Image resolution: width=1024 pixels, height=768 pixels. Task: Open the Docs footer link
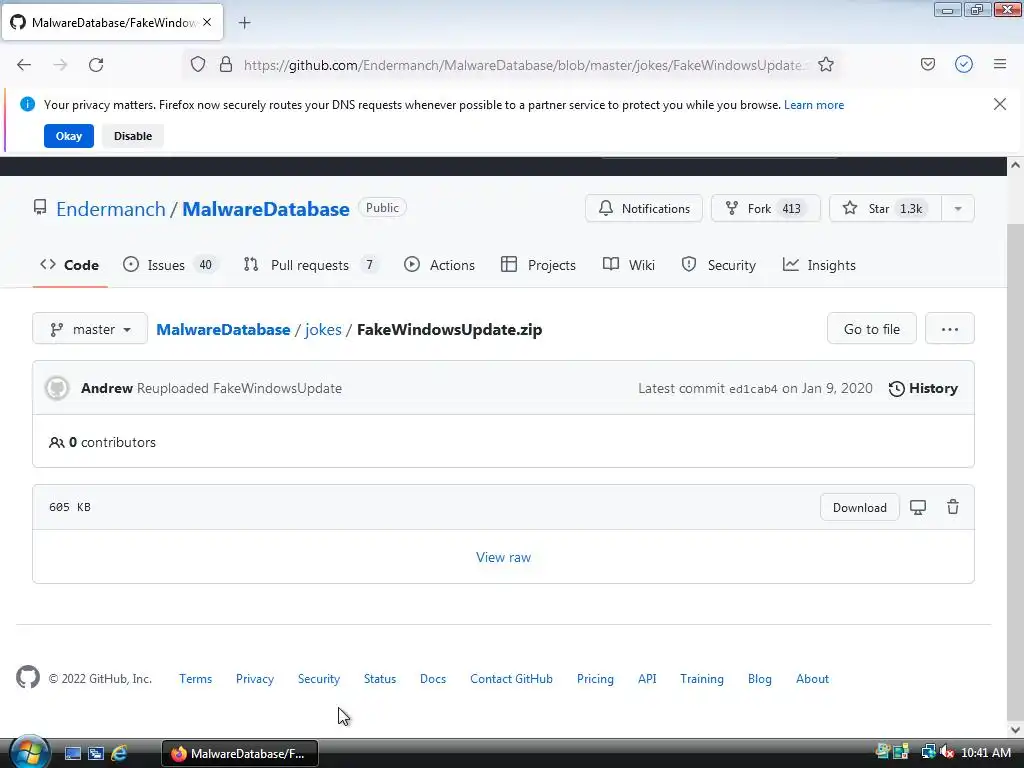pyautogui.click(x=433, y=679)
